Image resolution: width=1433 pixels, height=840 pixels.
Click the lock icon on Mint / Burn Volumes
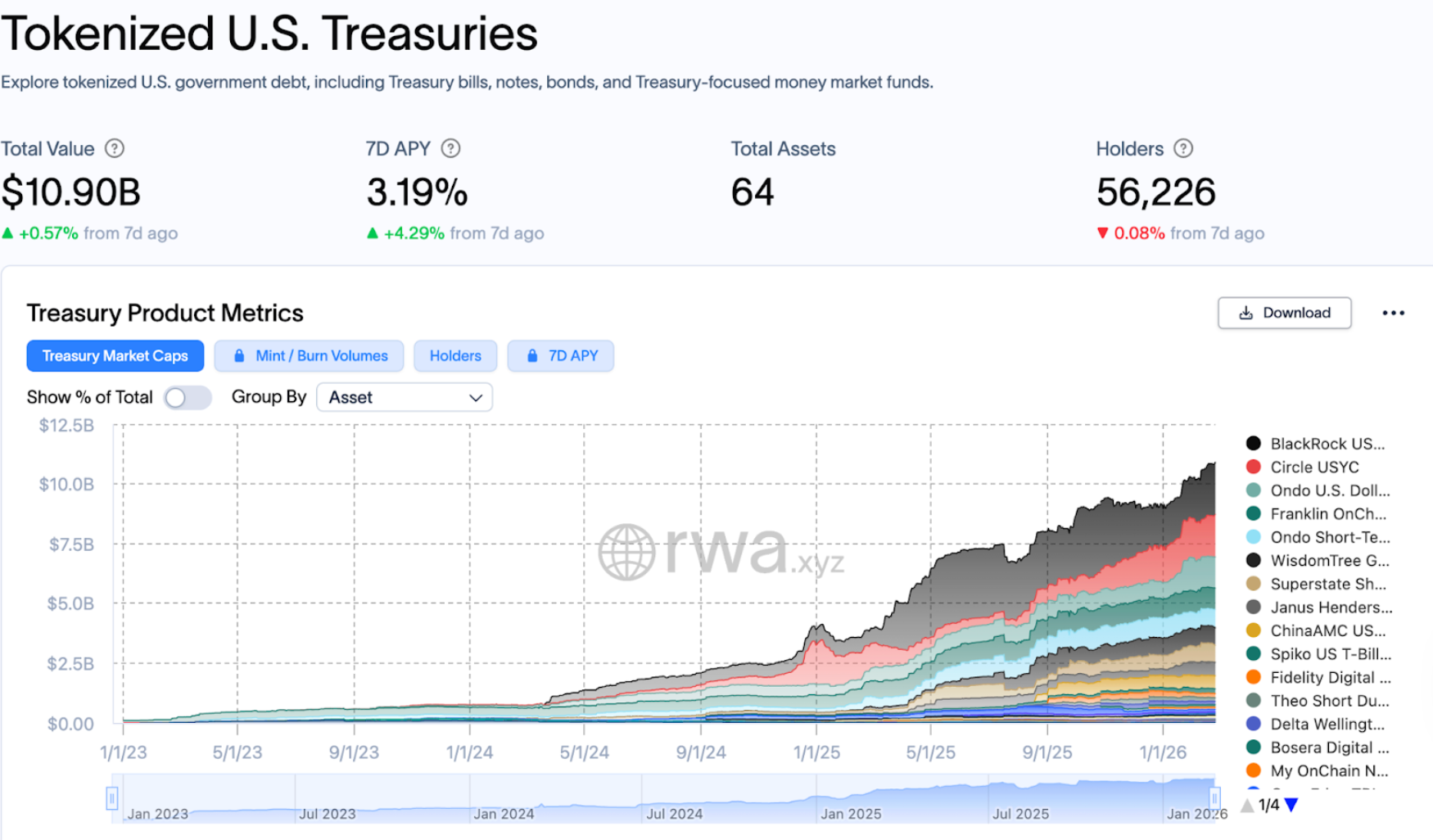(239, 355)
